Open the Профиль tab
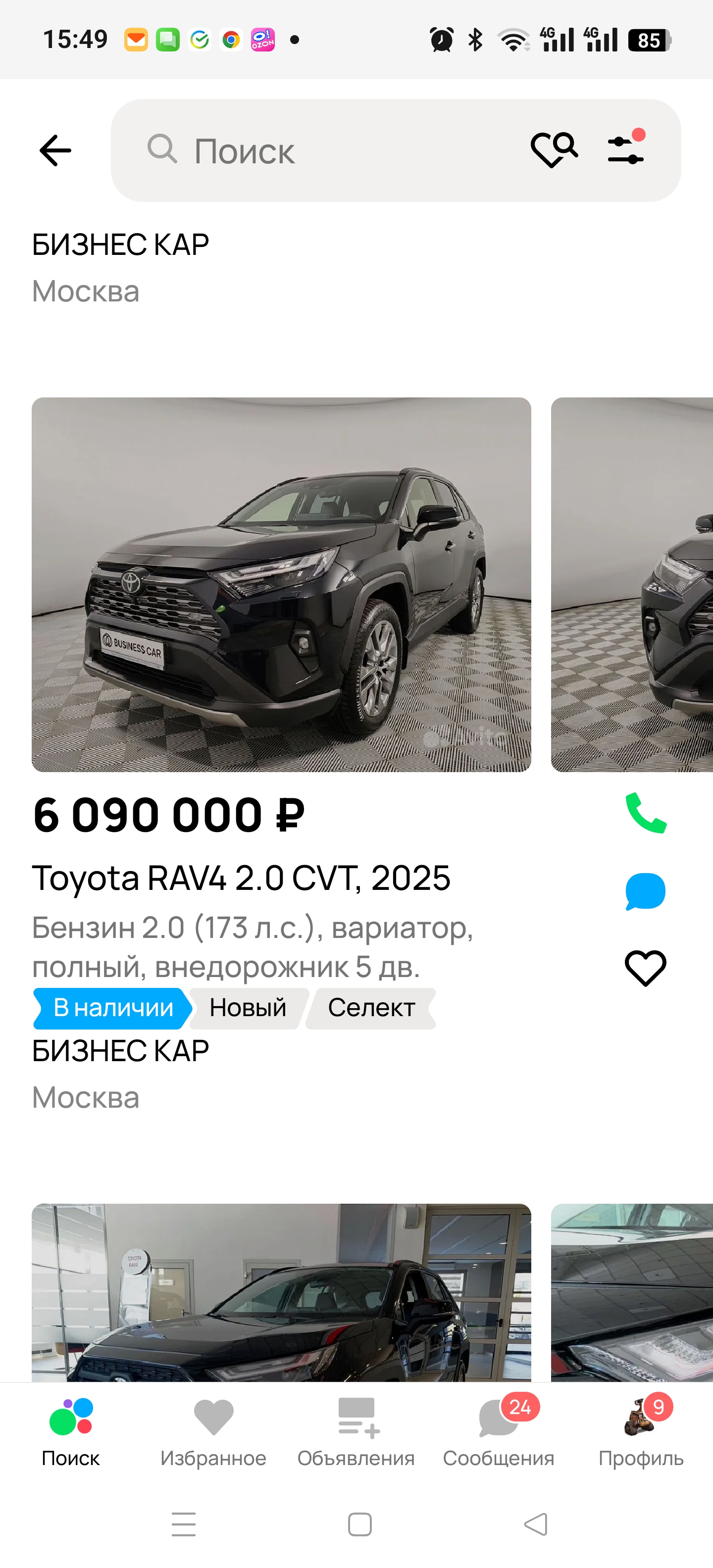Screen dimensions: 713x1568 [x=641, y=1433]
